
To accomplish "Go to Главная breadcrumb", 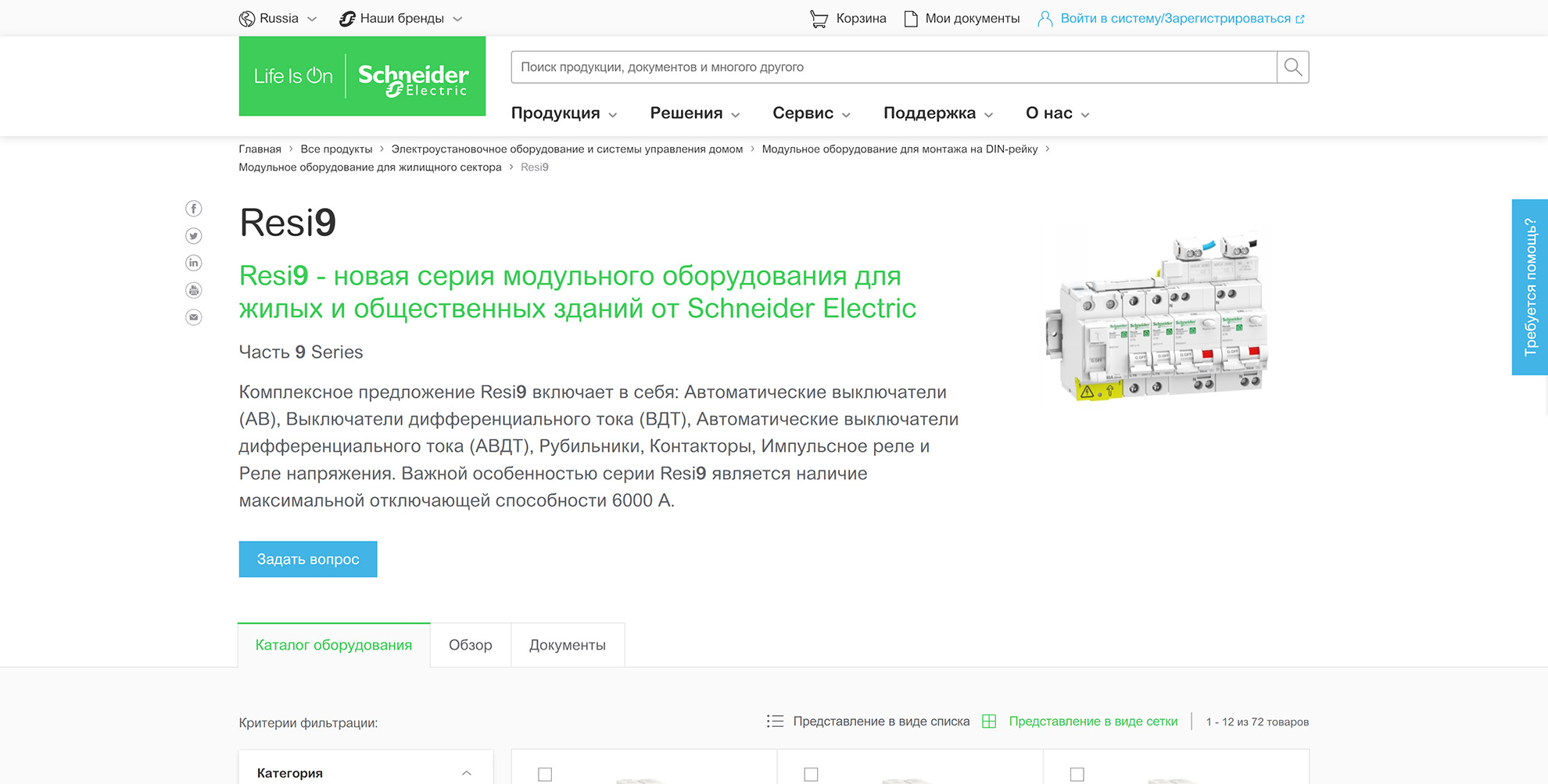I will coord(260,149).
